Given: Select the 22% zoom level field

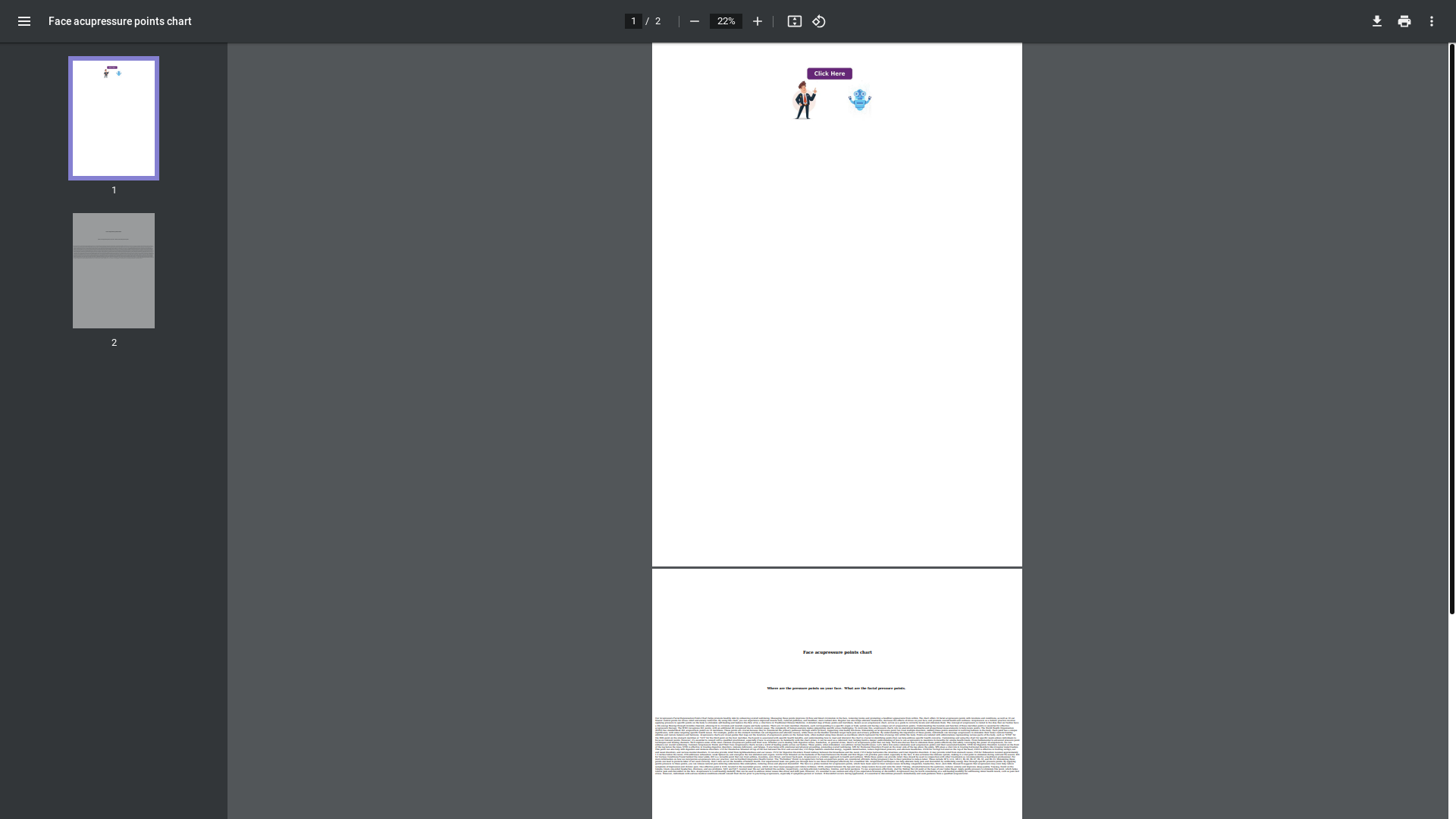Looking at the screenshot, I should (x=726, y=21).
